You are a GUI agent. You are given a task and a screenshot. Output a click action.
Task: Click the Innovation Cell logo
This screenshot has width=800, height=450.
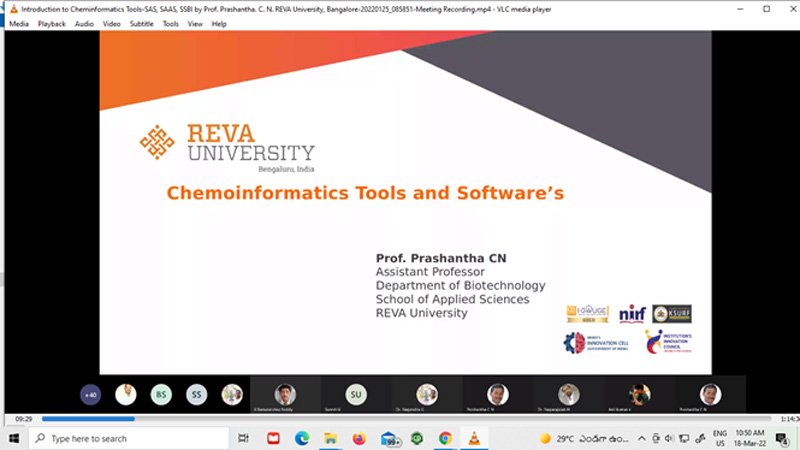coord(596,343)
